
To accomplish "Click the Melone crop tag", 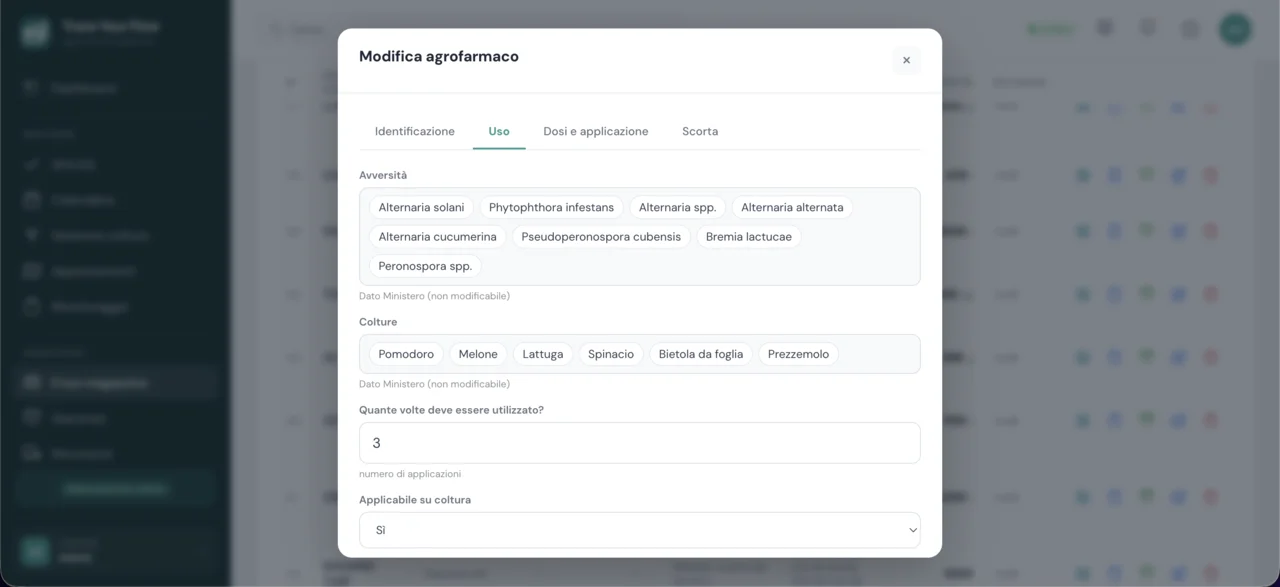I will tap(478, 354).
